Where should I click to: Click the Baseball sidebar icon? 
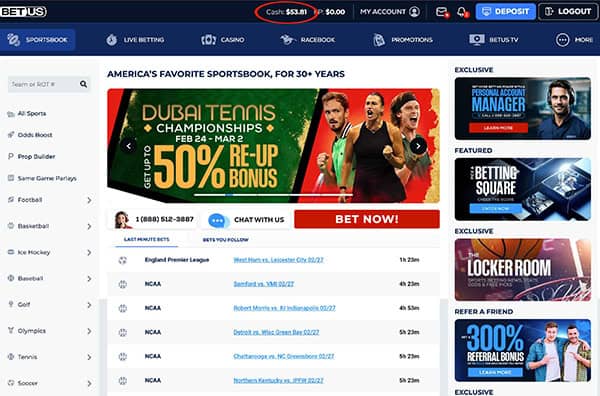(11, 278)
